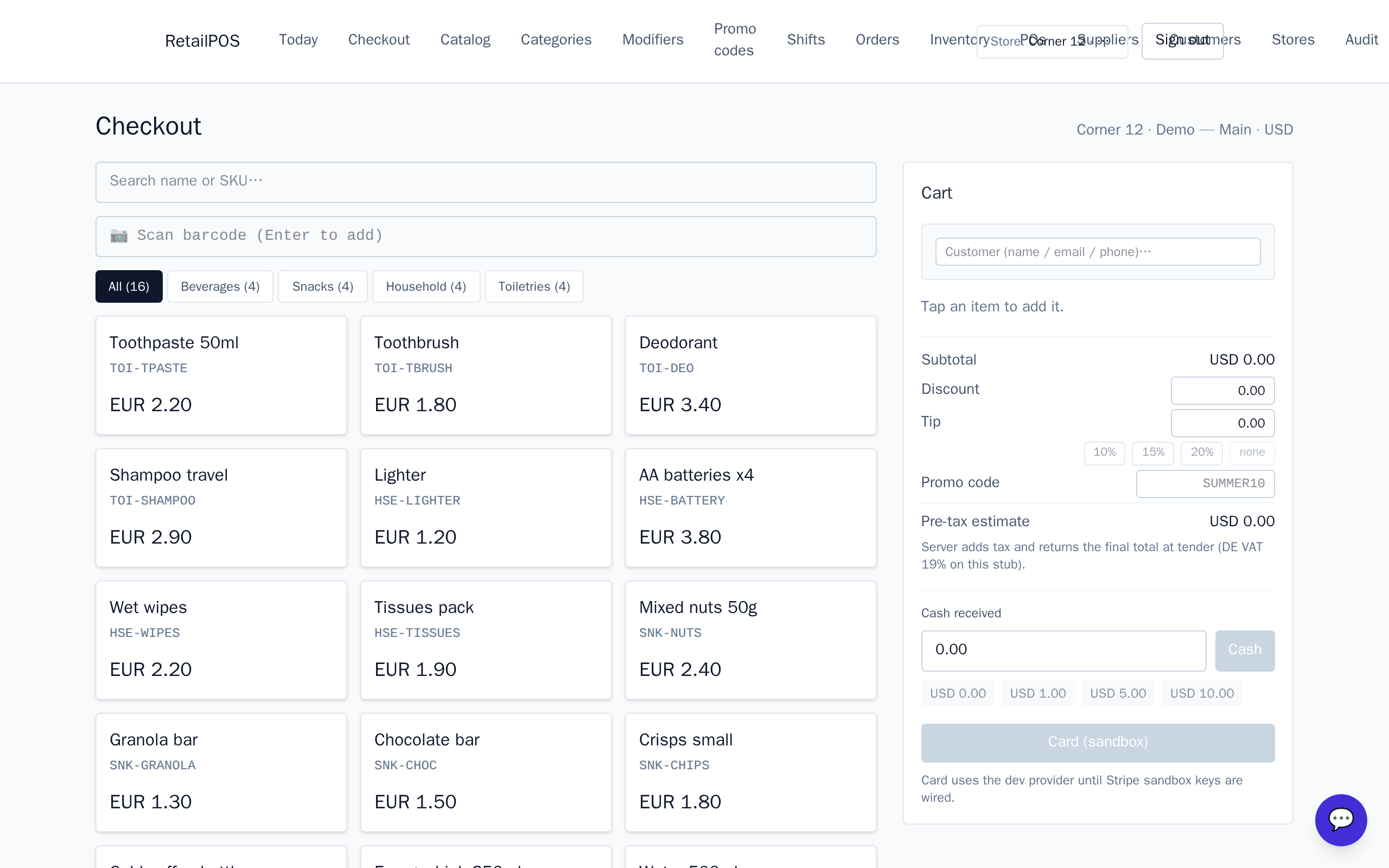This screenshot has width=1389, height=868.
Task: Add Chocolate bar to the cart
Action: [486, 773]
